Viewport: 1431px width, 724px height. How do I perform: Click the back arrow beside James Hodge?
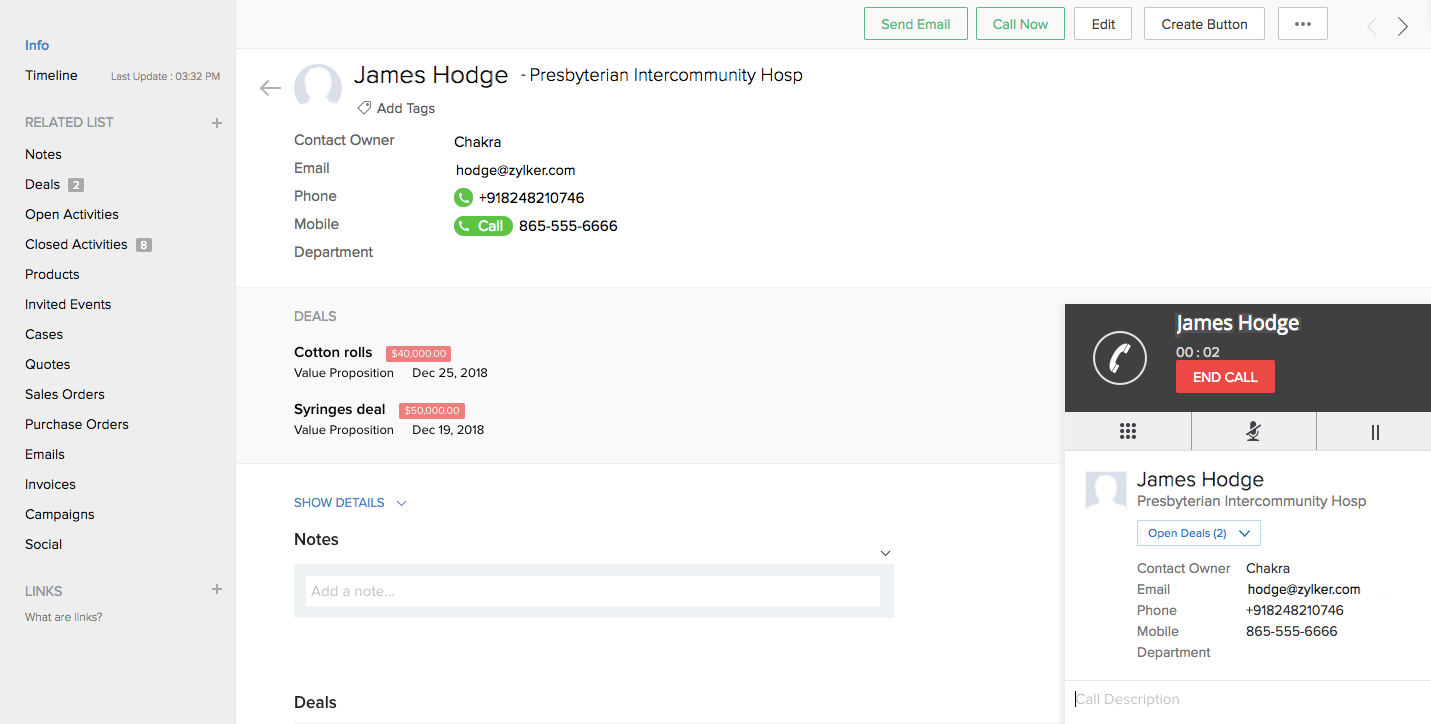tap(270, 88)
